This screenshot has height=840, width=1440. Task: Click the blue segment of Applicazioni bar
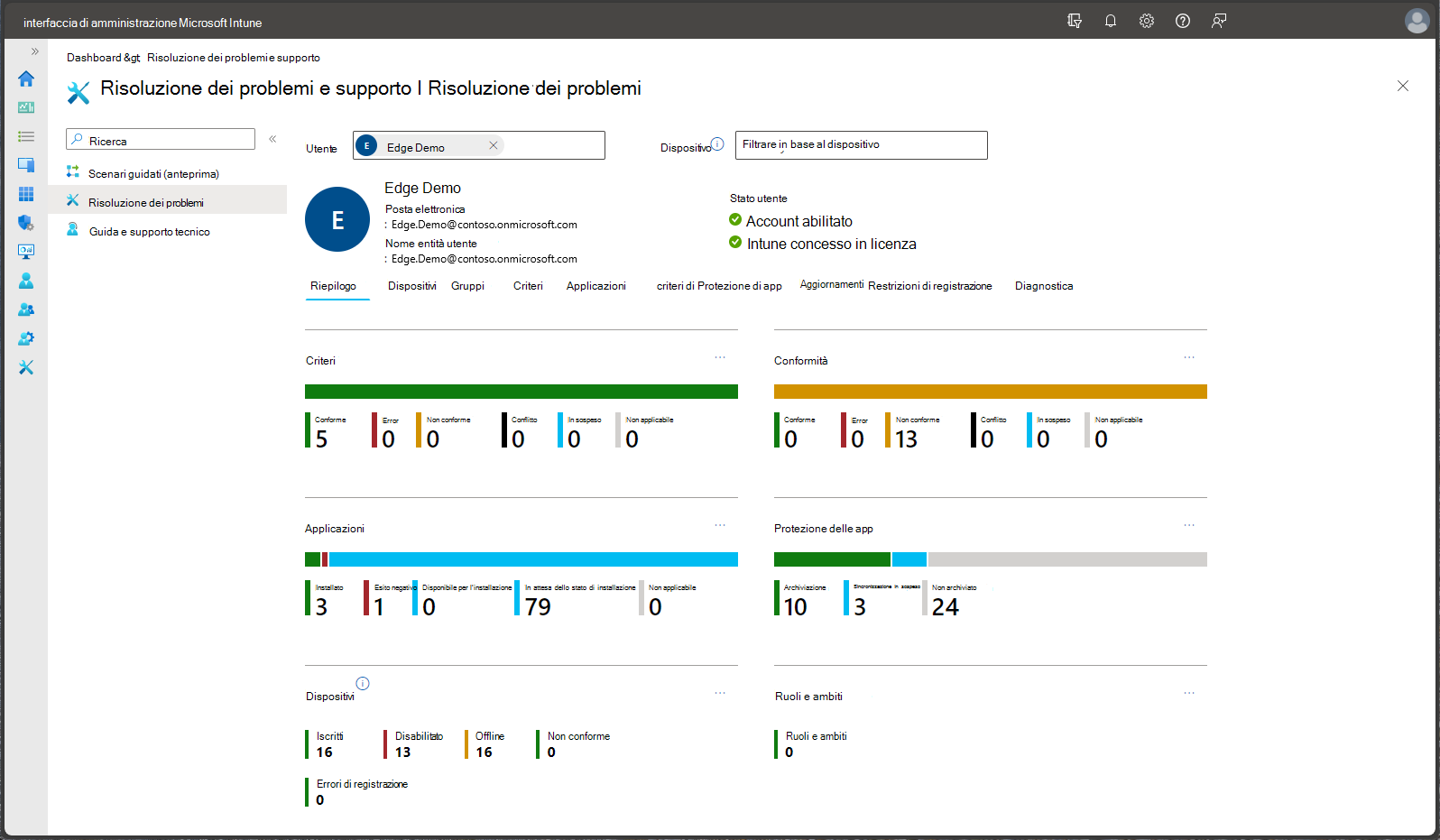click(x=533, y=559)
